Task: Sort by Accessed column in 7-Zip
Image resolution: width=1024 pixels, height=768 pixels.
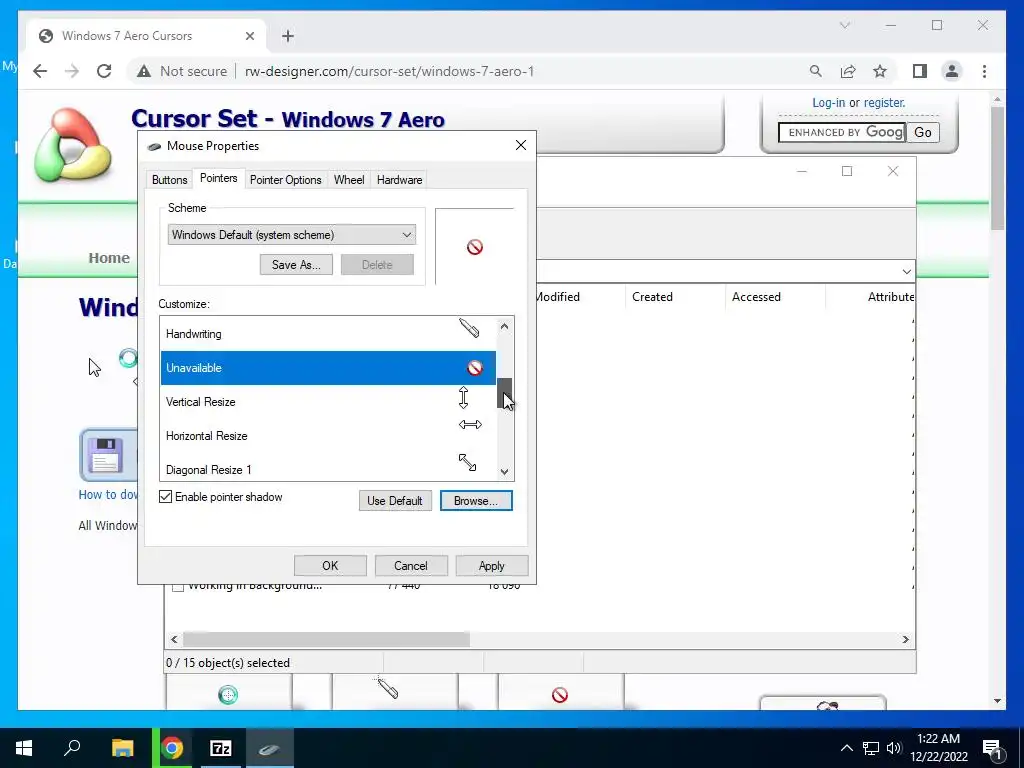Action: click(756, 296)
